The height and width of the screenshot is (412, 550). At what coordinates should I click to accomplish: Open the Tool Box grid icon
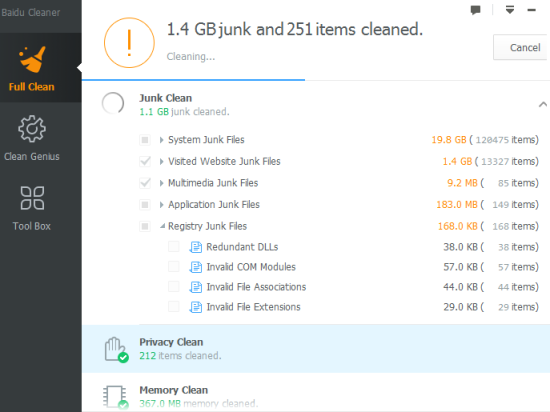point(32,198)
